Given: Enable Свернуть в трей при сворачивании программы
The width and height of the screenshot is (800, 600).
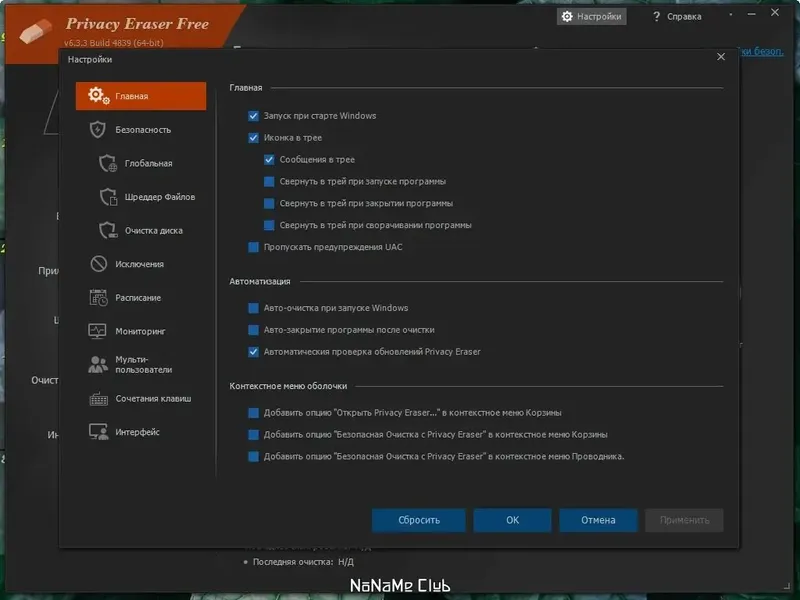Looking at the screenshot, I should [x=269, y=225].
